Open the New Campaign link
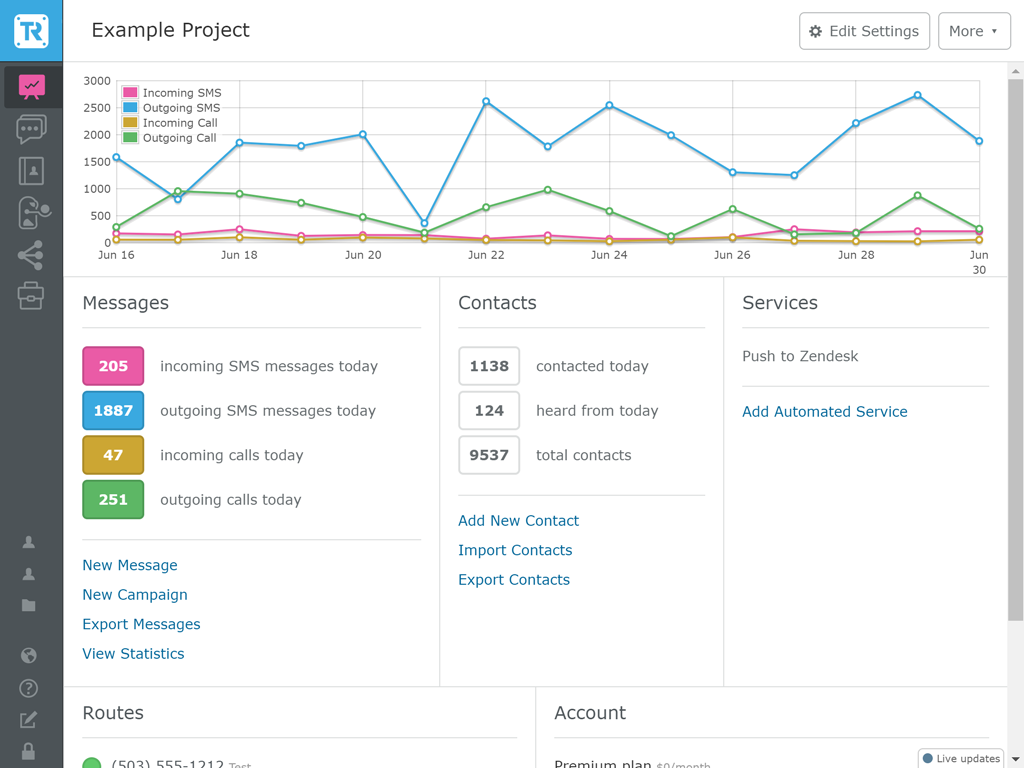Screen dimensions: 1024x768 [135, 595]
